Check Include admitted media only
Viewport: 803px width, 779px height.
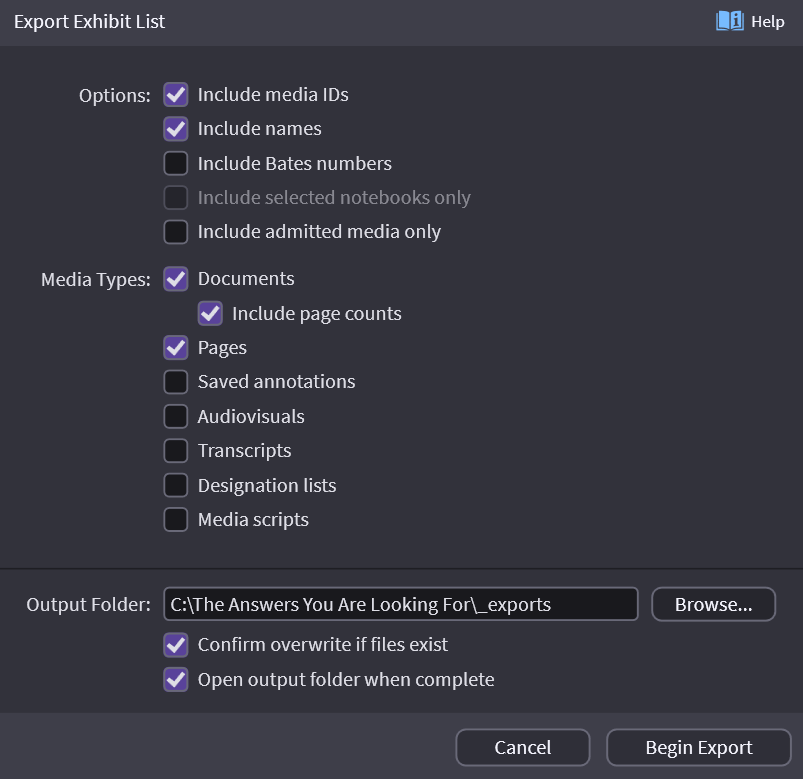176,232
